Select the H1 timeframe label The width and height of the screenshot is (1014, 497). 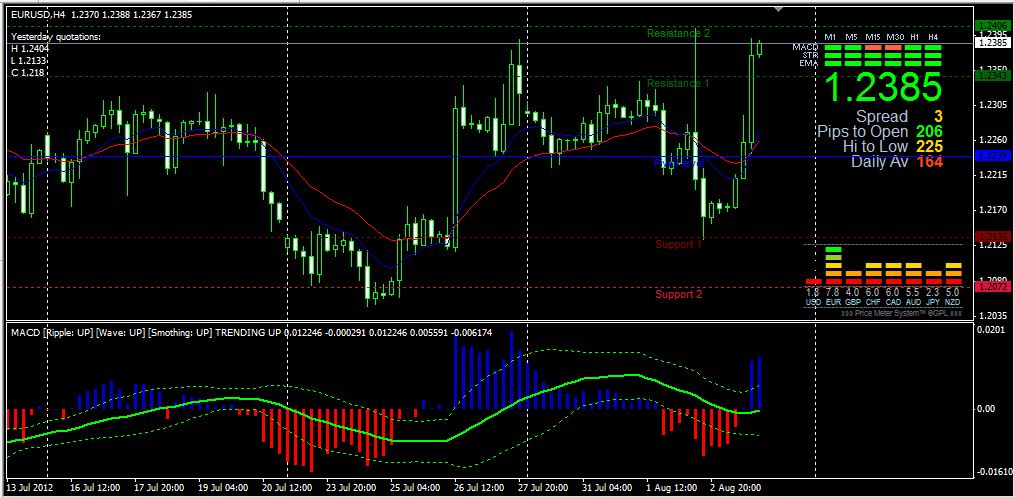pos(914,37)
